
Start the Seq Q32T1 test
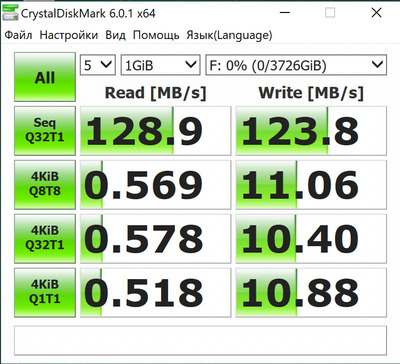coord(45,131)
